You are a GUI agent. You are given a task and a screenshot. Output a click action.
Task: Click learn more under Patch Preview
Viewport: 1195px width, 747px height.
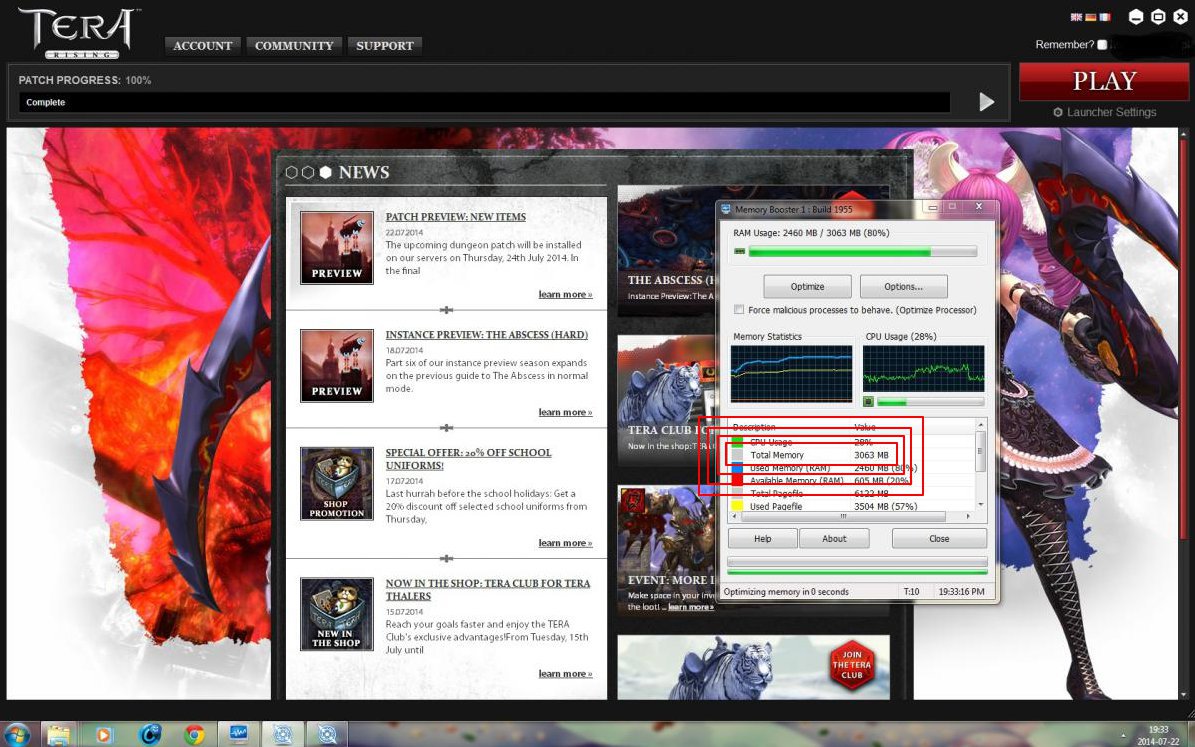565,294
